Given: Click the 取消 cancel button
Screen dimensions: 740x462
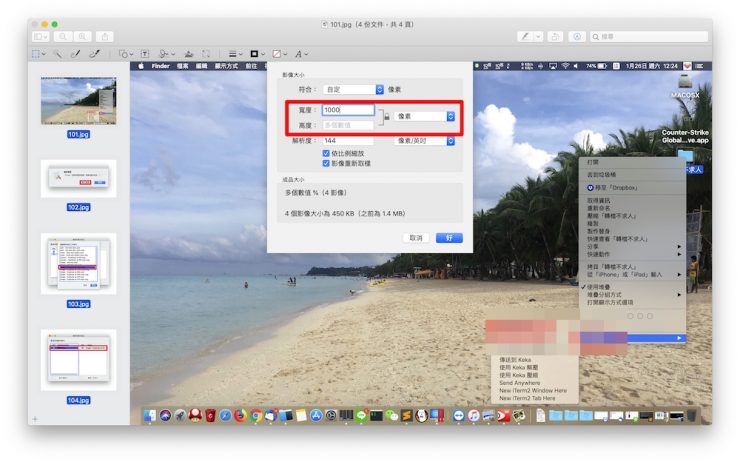Looking at the screenshot, I should click(415, 238).
